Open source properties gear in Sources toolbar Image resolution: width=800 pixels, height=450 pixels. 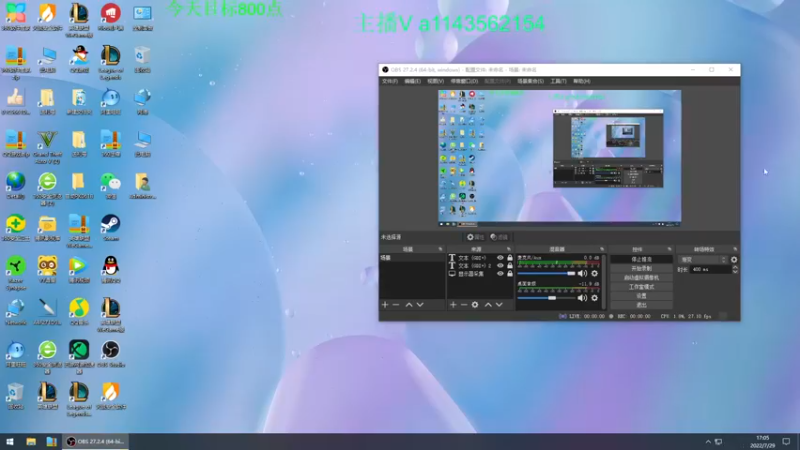coord(475,305)
